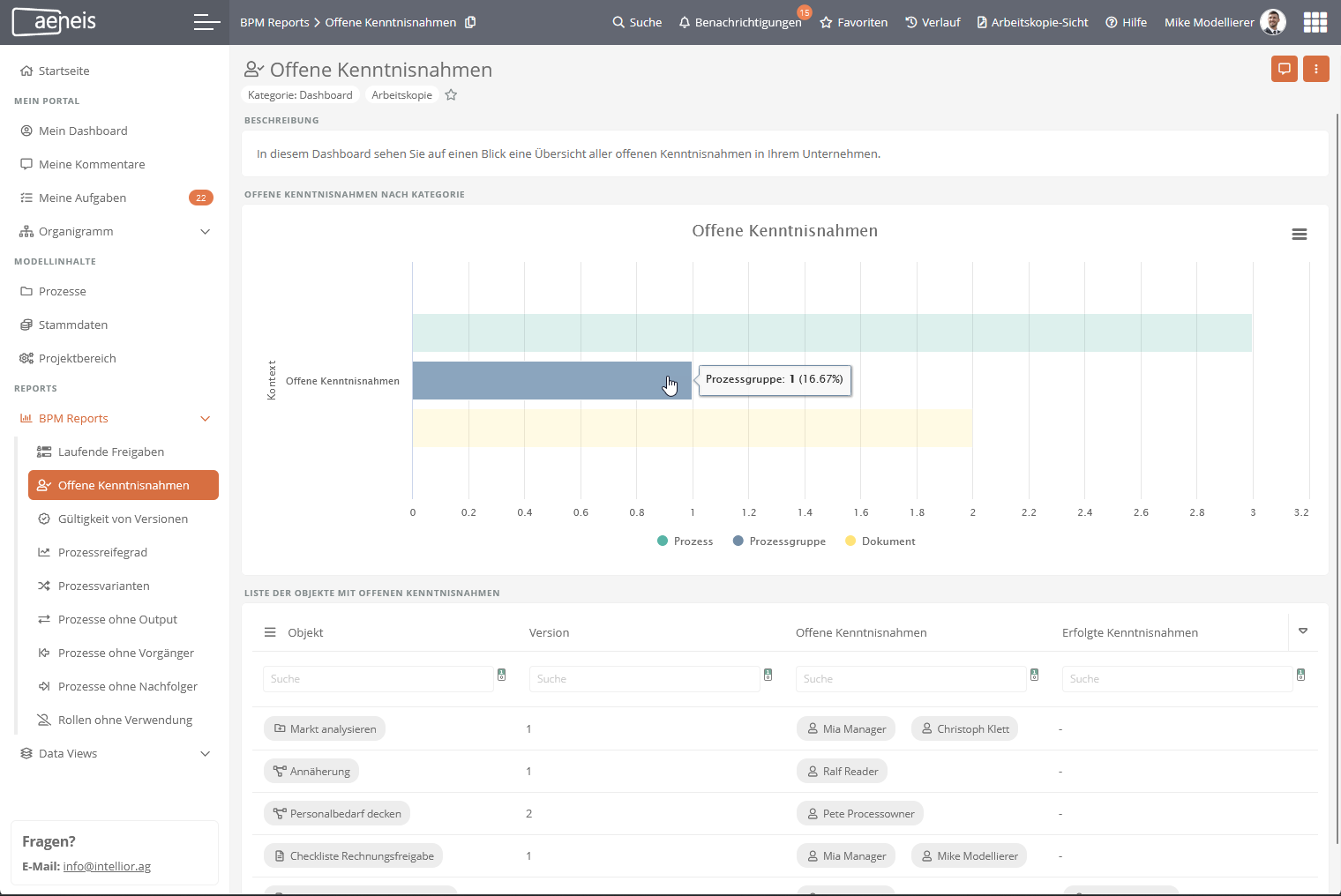Viewport: 1341px width, 896px height.
Task: Focus Erfolgte Kenntnisnahmen column search field
Action: click(1178, 679)
